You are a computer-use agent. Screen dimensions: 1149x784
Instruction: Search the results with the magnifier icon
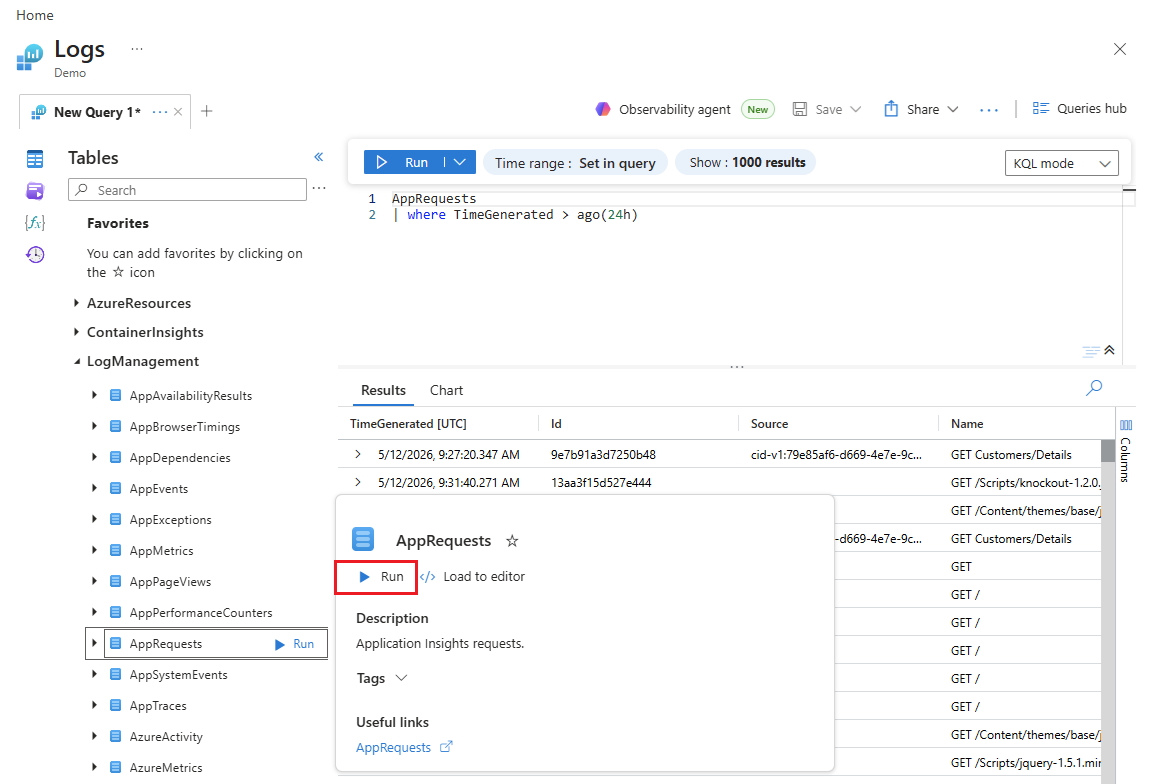click(1094, 388)
